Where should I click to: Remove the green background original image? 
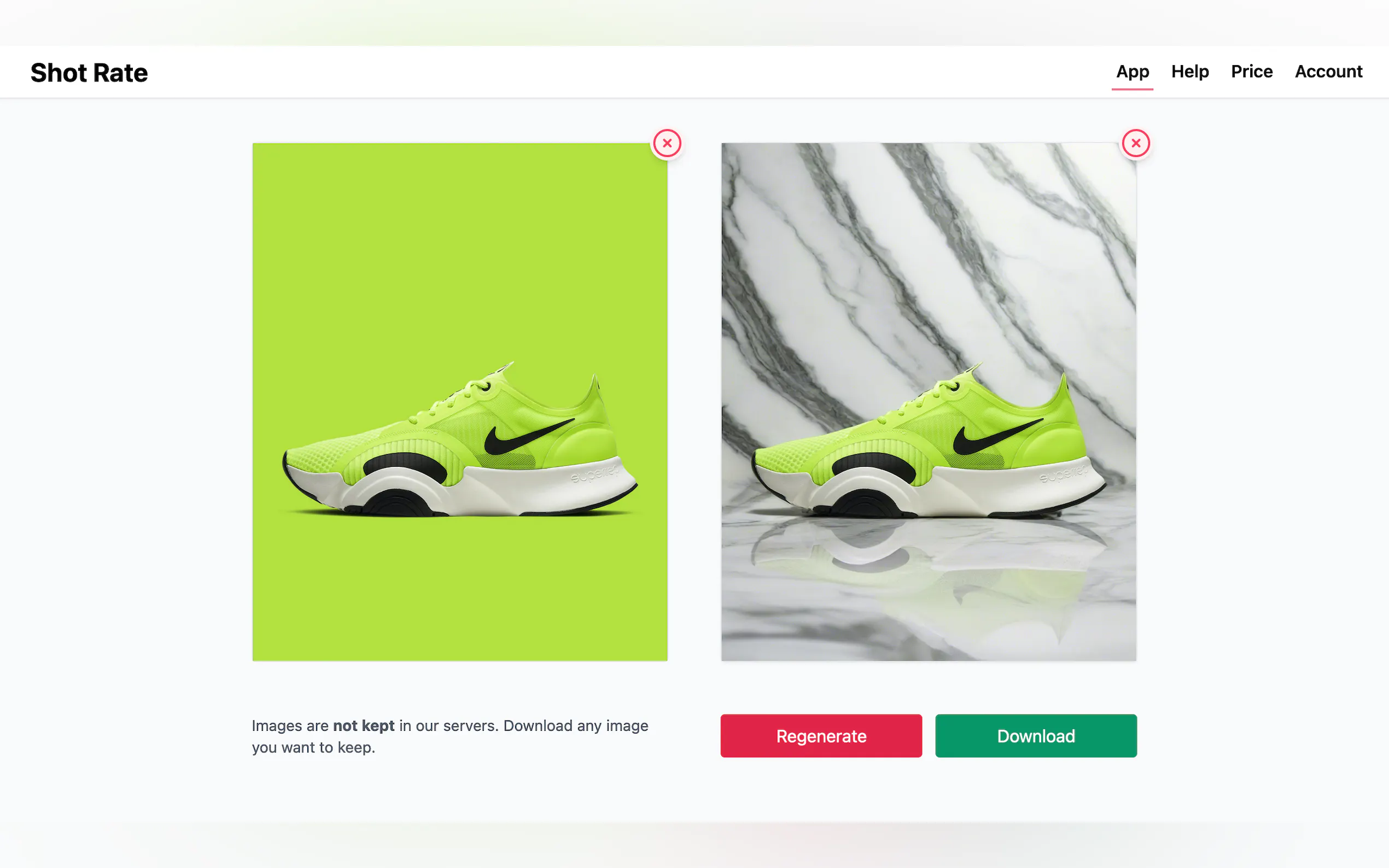pyautogui.click(x=667, y=143)
